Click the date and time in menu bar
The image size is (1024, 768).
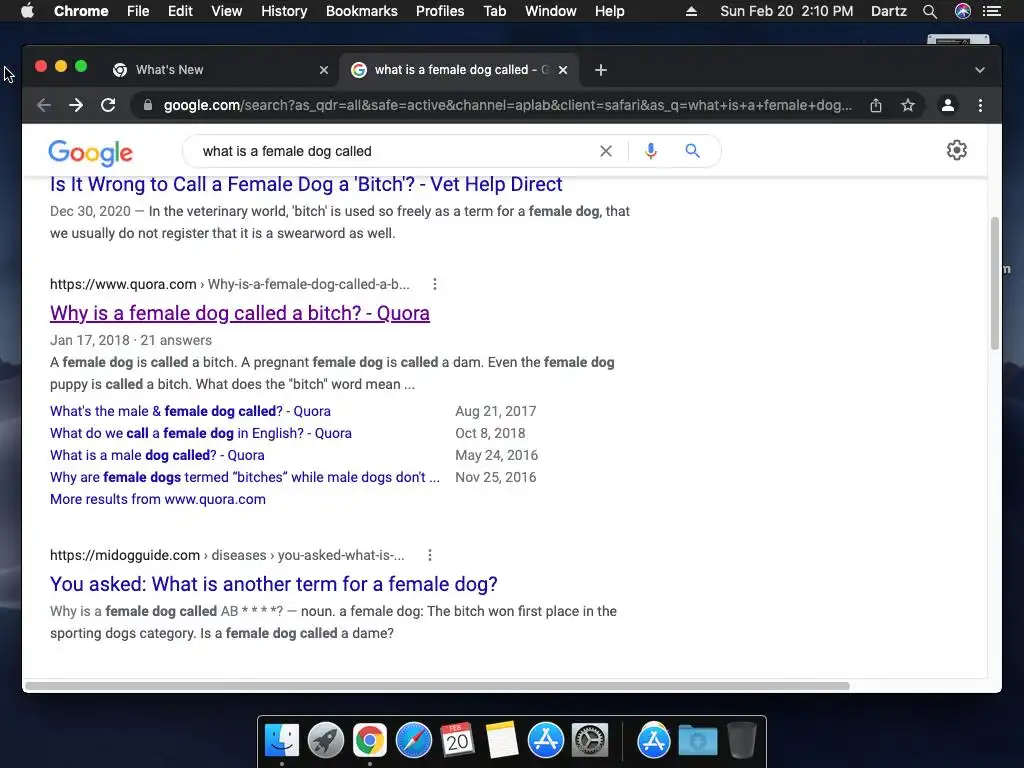(786, 11)
